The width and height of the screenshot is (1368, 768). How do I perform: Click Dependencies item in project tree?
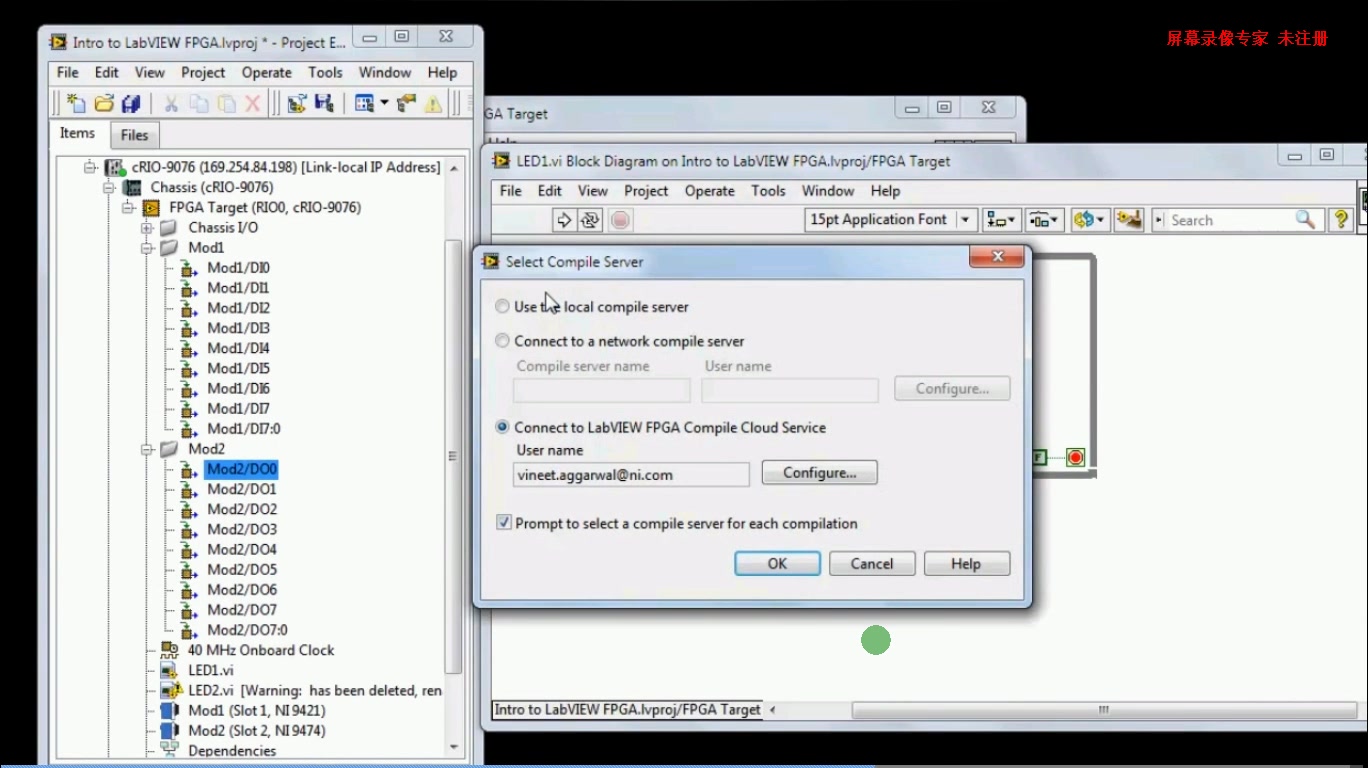[x=232, y=750]
